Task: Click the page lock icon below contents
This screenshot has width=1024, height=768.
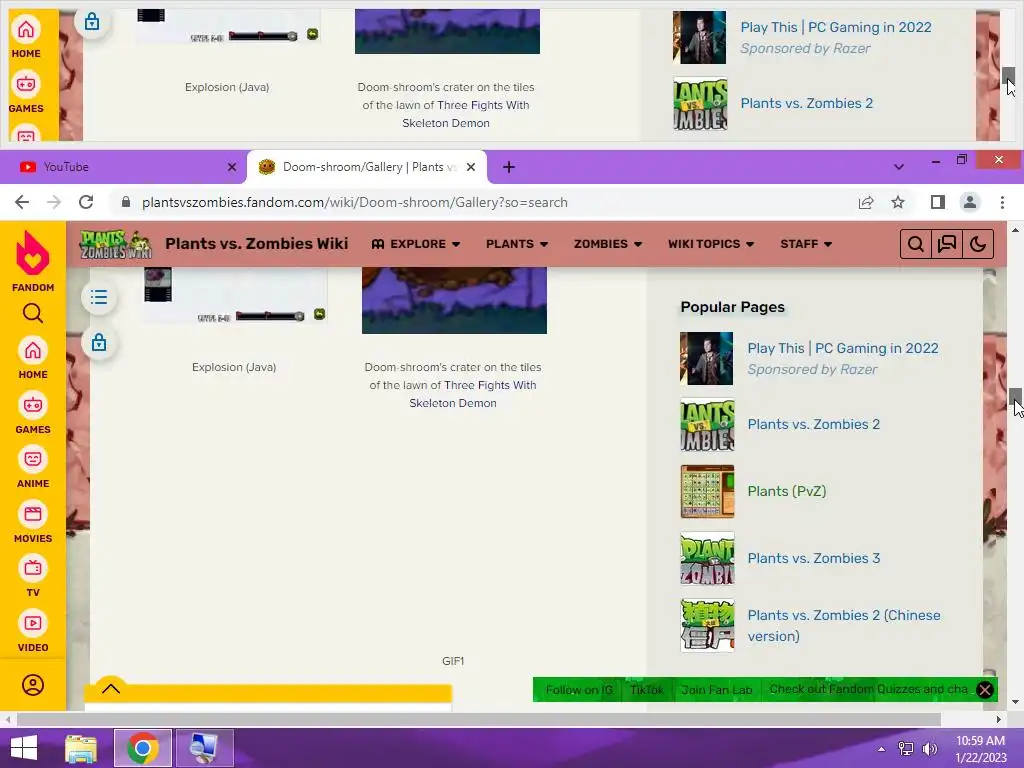Action: click(x=99, y=342)
